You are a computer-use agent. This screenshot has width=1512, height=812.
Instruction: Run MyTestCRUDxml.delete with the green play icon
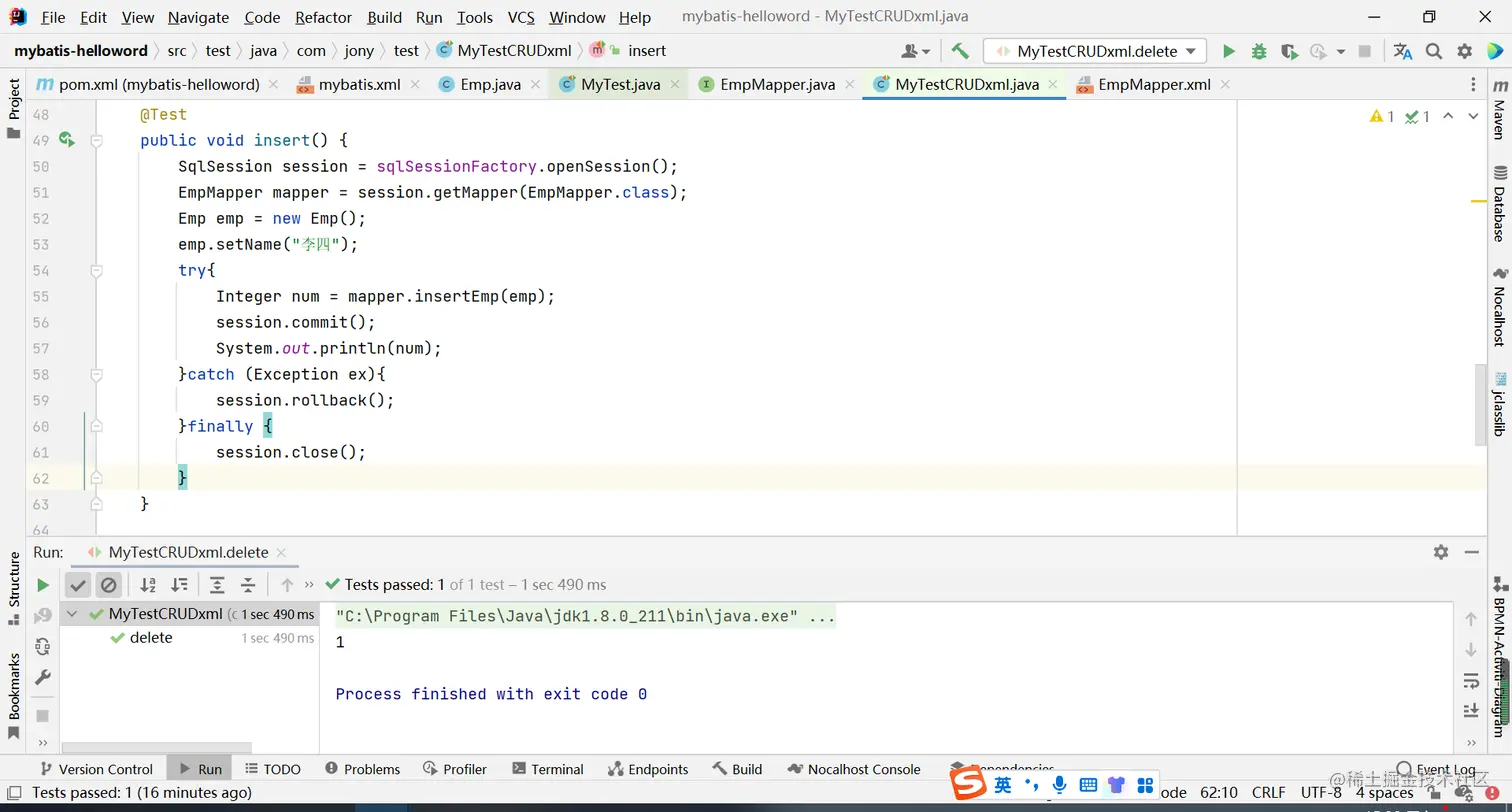pos(1229,51)
